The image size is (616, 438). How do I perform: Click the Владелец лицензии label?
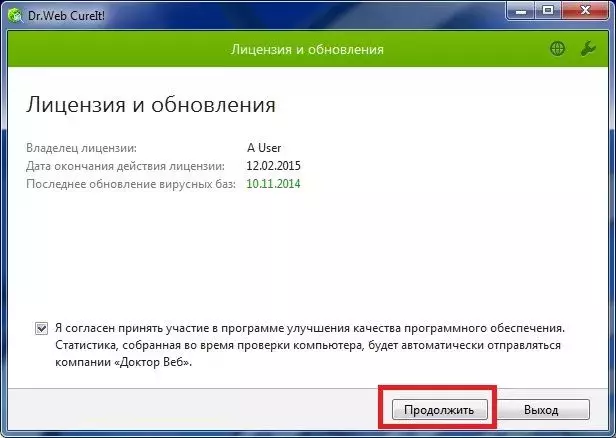81,148
